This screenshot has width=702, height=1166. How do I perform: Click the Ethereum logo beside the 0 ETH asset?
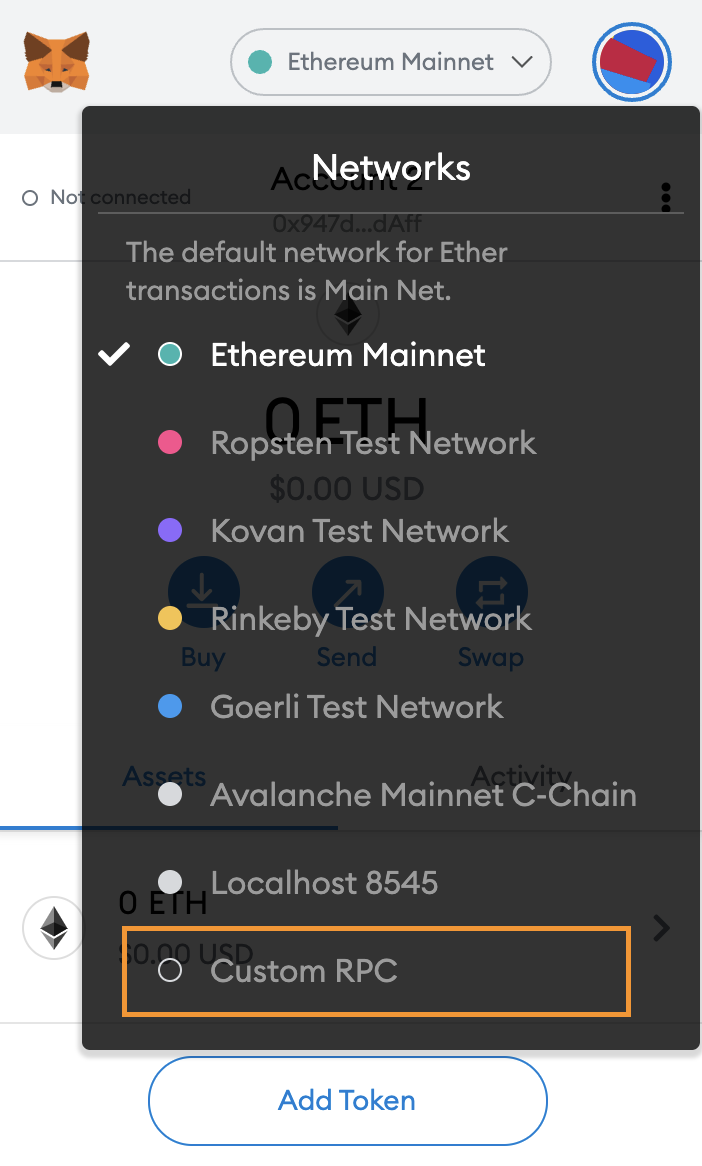pyautogui.click(x=54, y=927)
